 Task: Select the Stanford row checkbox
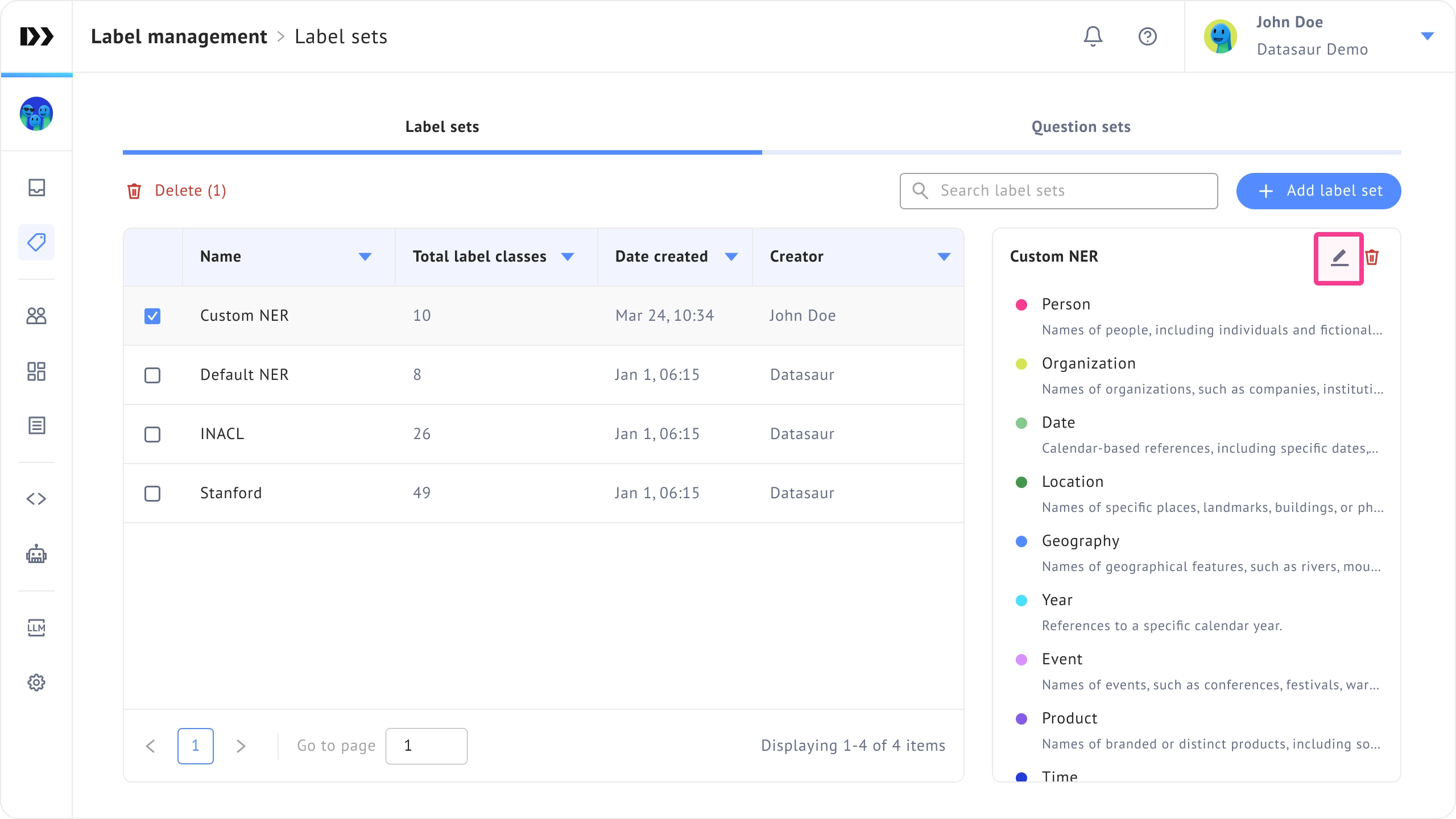pyautogui.click(x=152, y=494)
